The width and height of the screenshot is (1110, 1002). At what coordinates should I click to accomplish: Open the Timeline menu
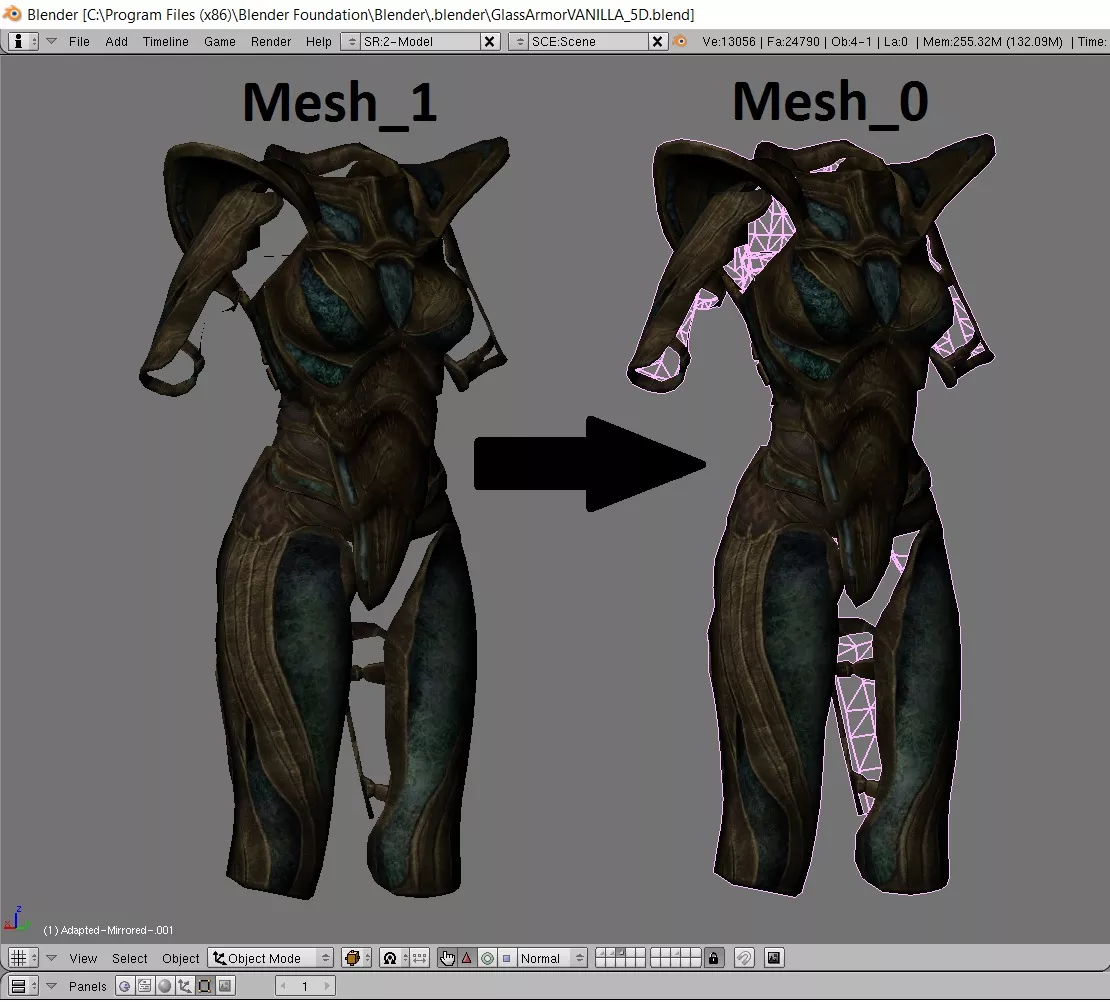pos(166,42)
